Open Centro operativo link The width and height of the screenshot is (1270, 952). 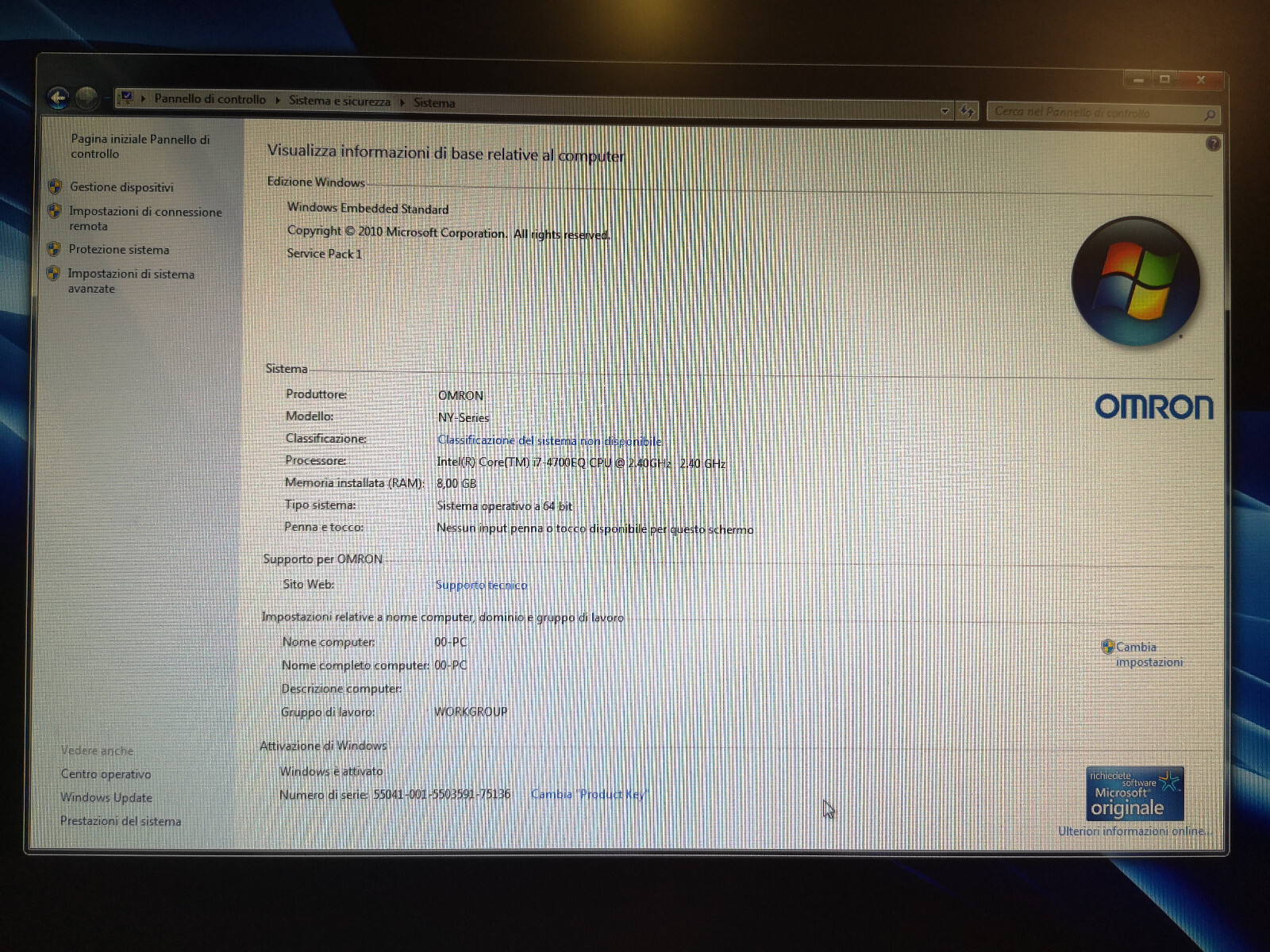point(106,773)
